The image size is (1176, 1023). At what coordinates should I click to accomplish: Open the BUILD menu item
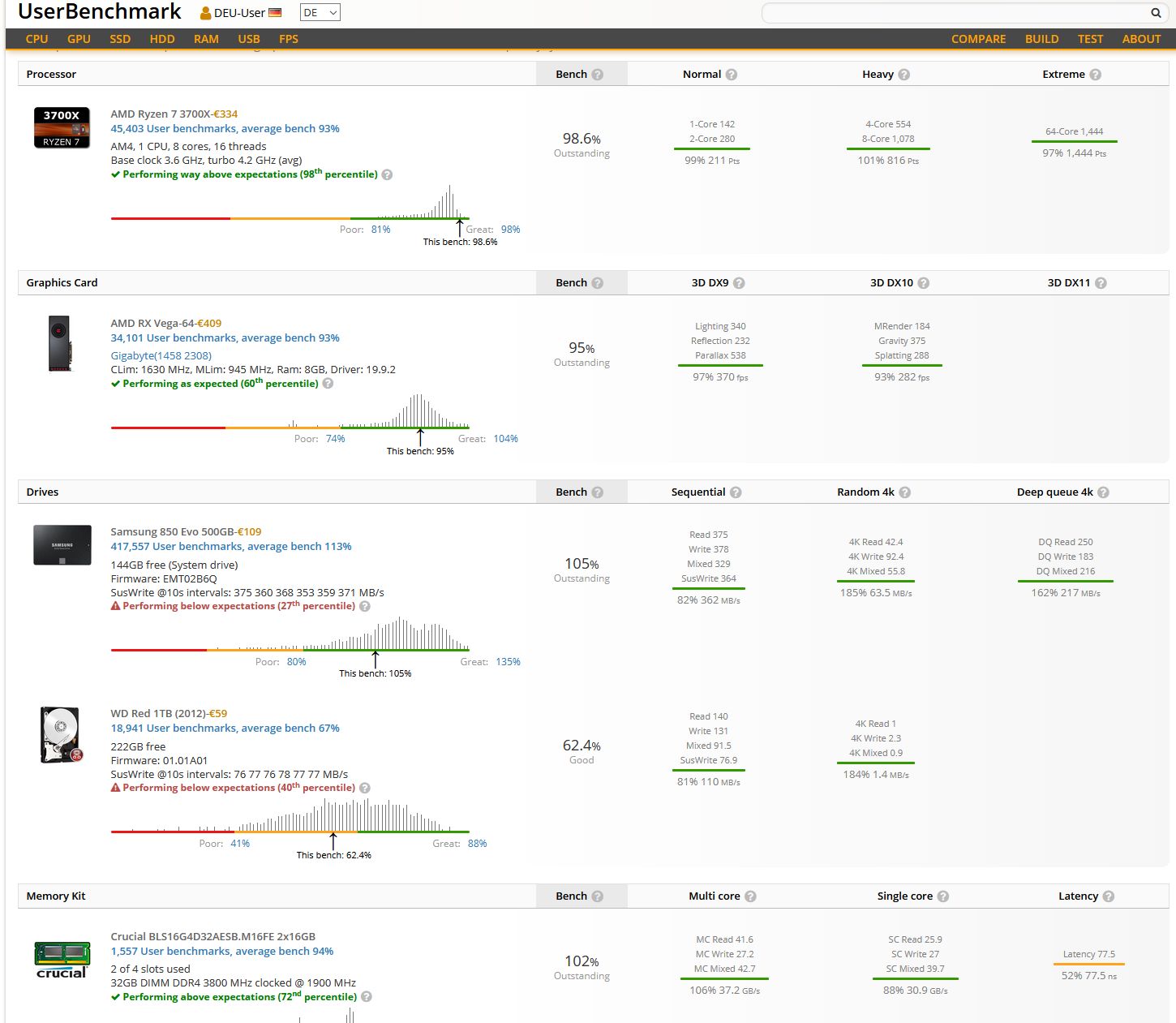(1041, 39)
